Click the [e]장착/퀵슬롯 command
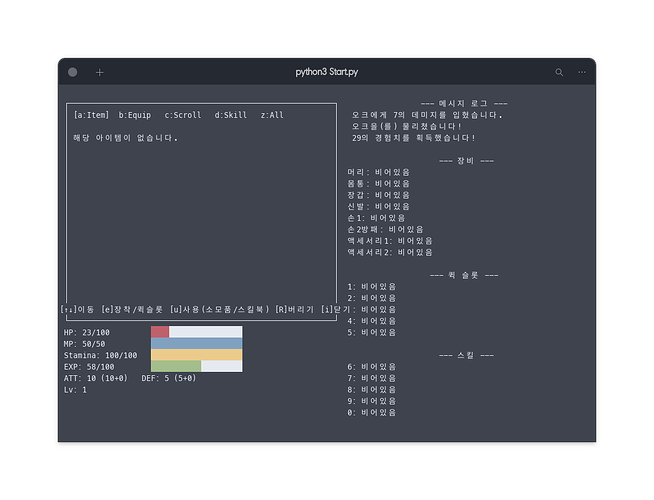The width and height of the screenshot is (654, 500). (x=132, y=309)
